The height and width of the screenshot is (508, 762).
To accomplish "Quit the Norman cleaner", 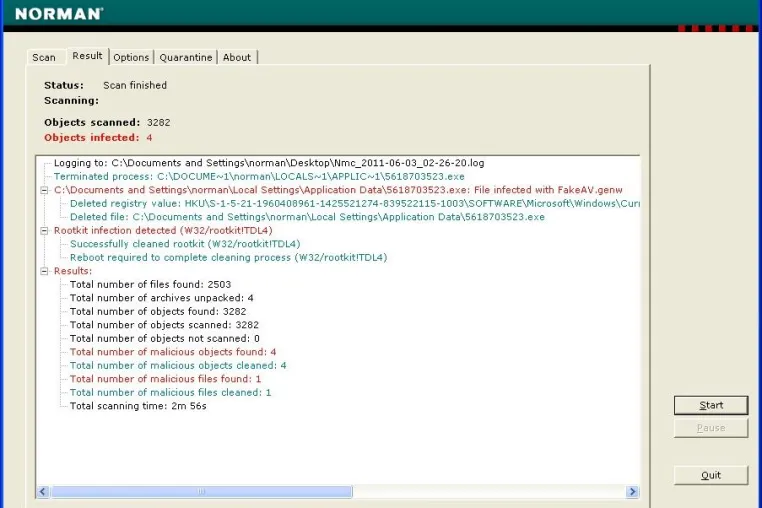I will pyautogui.click(x=710, y=475).
